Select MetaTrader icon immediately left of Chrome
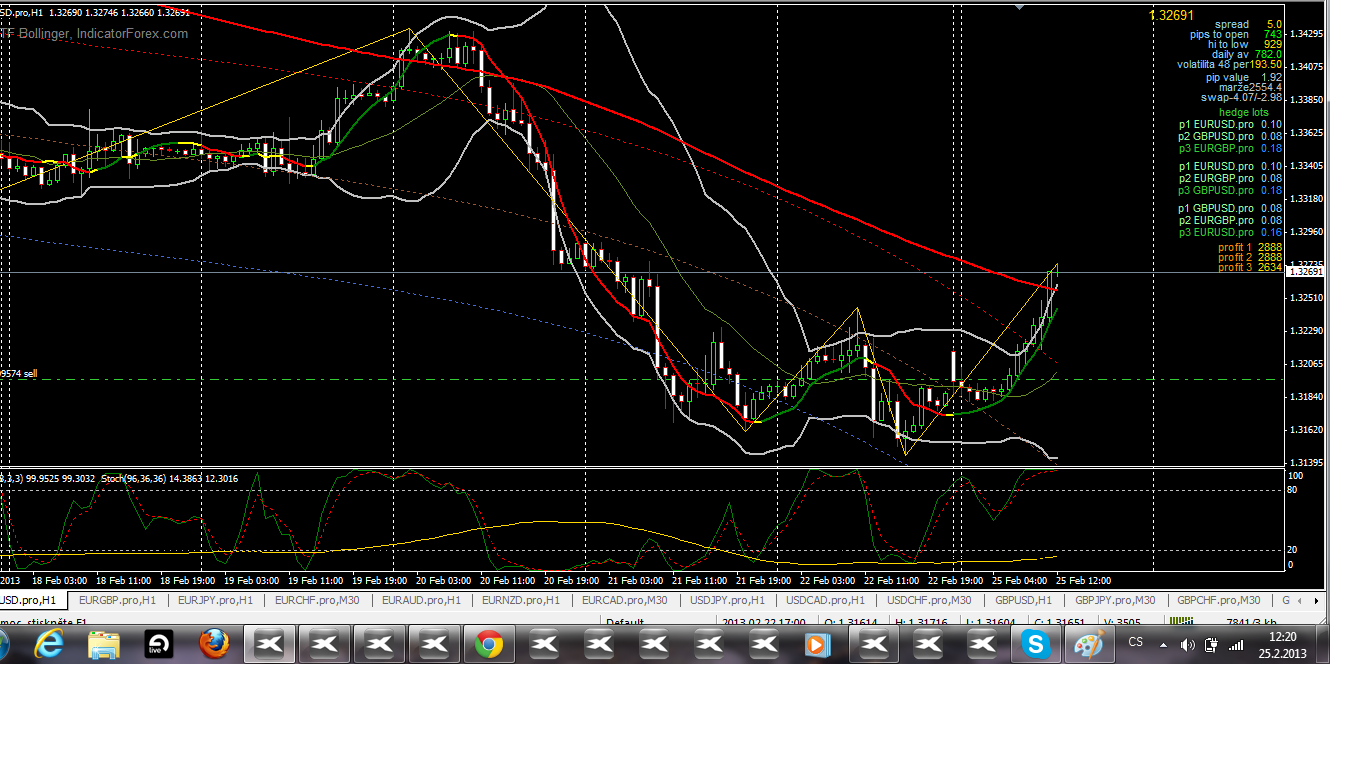 point(434,645)
